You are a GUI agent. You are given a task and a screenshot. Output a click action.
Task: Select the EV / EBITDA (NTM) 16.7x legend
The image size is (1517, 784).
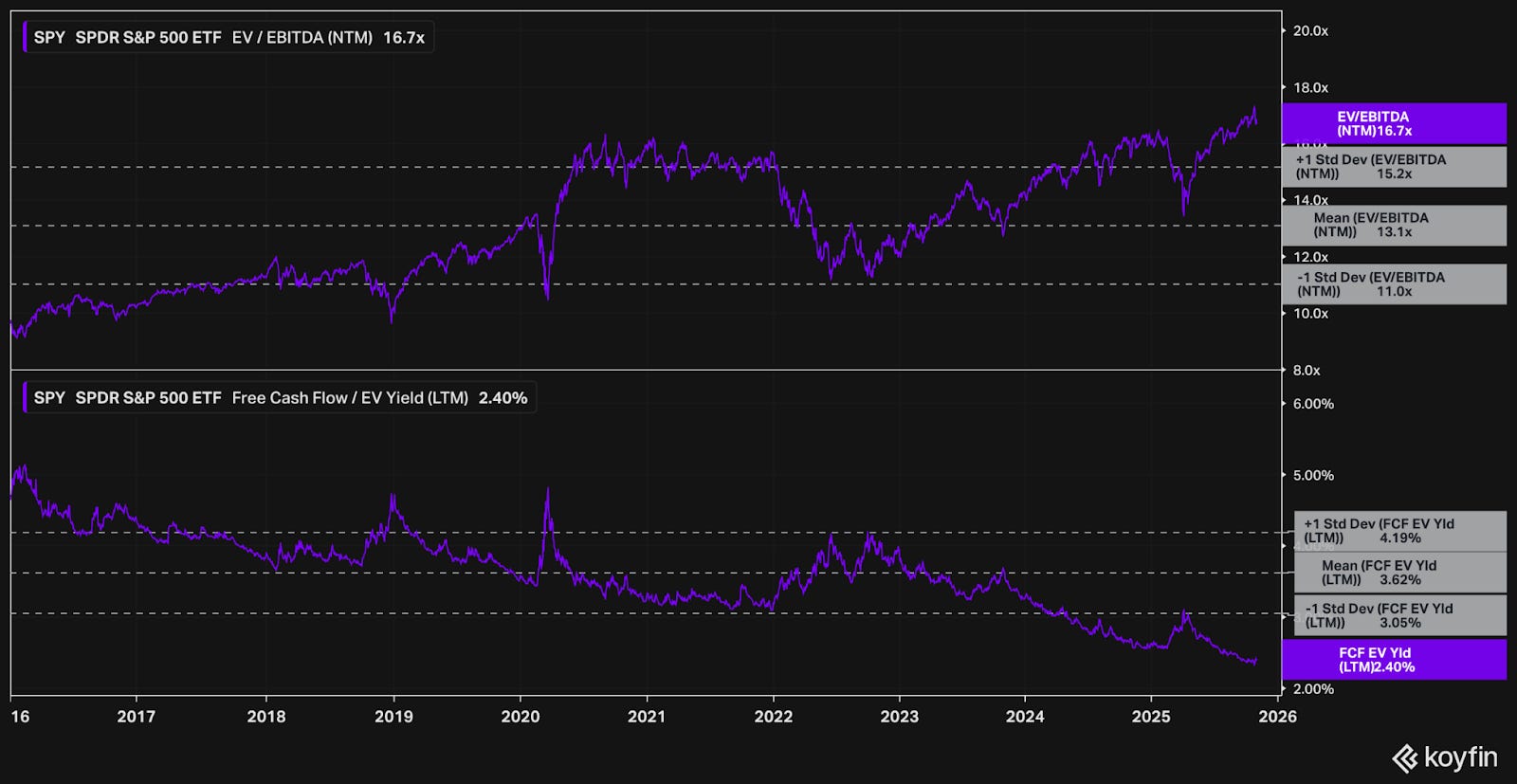pos(228,38)
